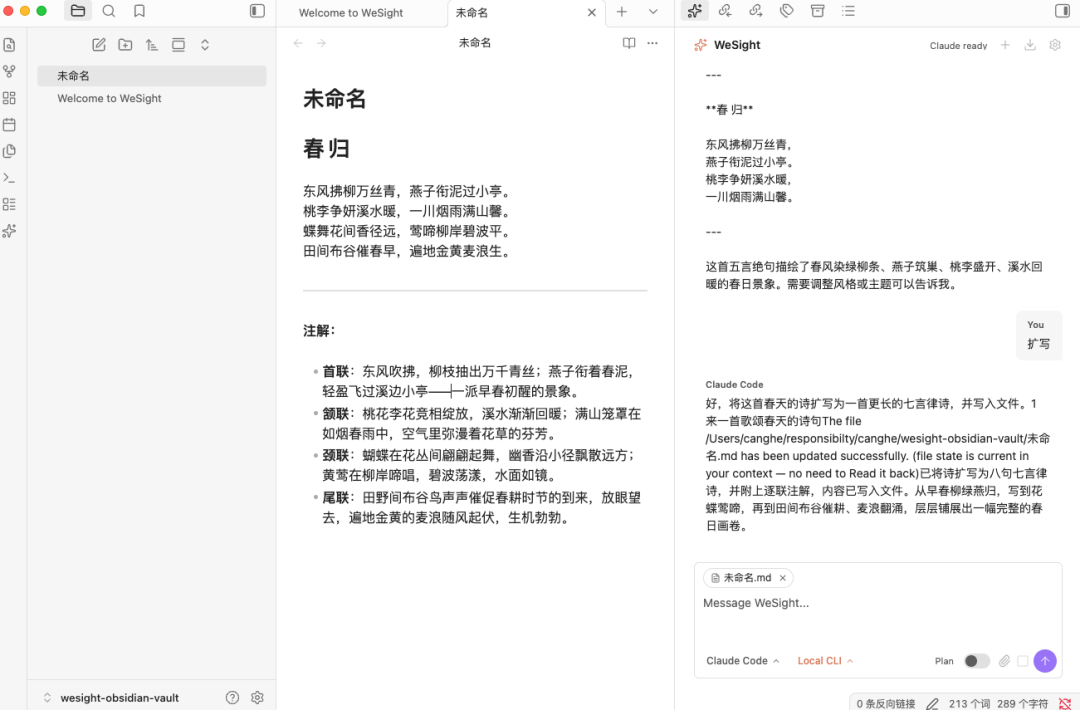Switch to Welcome to WeSight tab
1080x710 pixels.
point(351,12)
